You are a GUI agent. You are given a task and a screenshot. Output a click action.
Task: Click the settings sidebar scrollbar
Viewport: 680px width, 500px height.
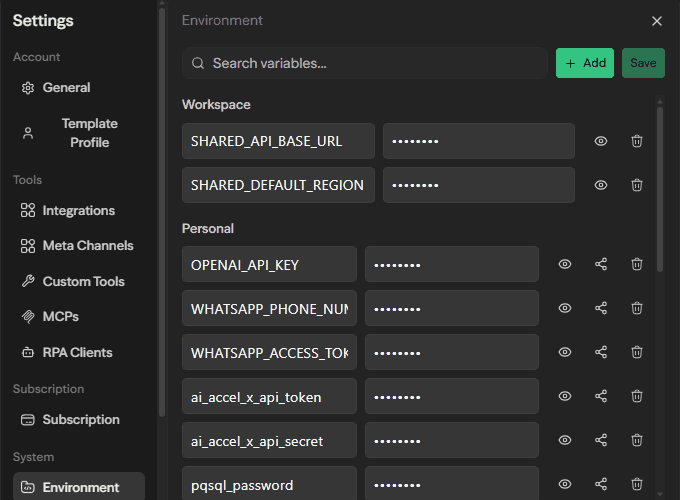[x=162, y=212]
